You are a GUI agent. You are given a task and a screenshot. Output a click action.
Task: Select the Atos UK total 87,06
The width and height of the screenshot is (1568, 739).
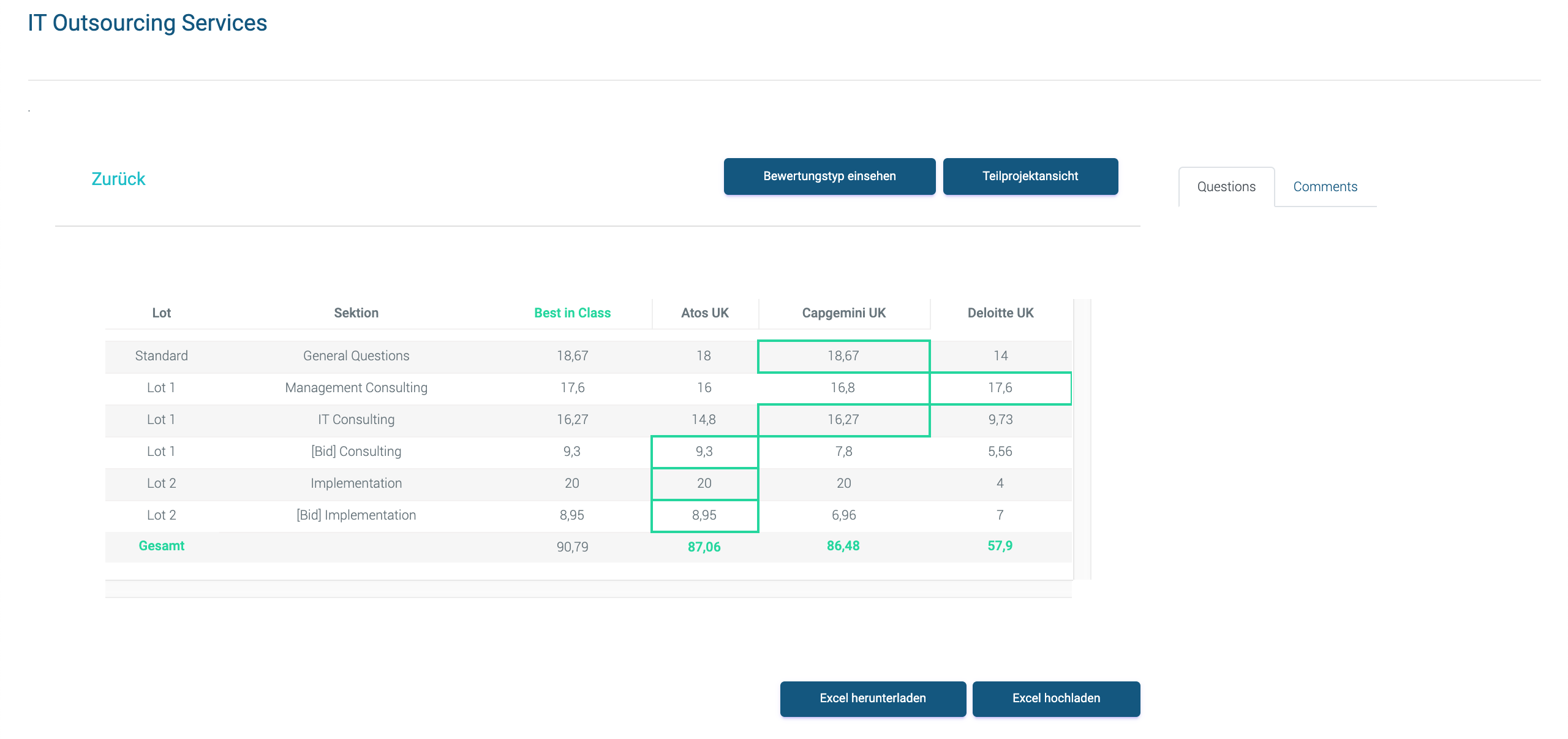pos(704,547)
